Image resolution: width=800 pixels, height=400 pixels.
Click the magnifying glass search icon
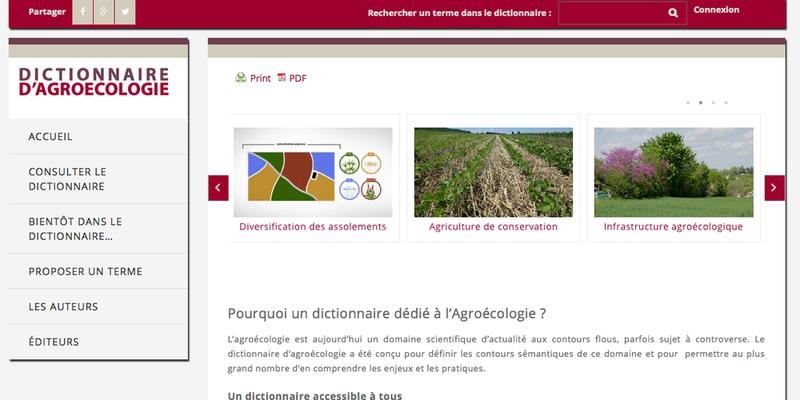[673, 13]
